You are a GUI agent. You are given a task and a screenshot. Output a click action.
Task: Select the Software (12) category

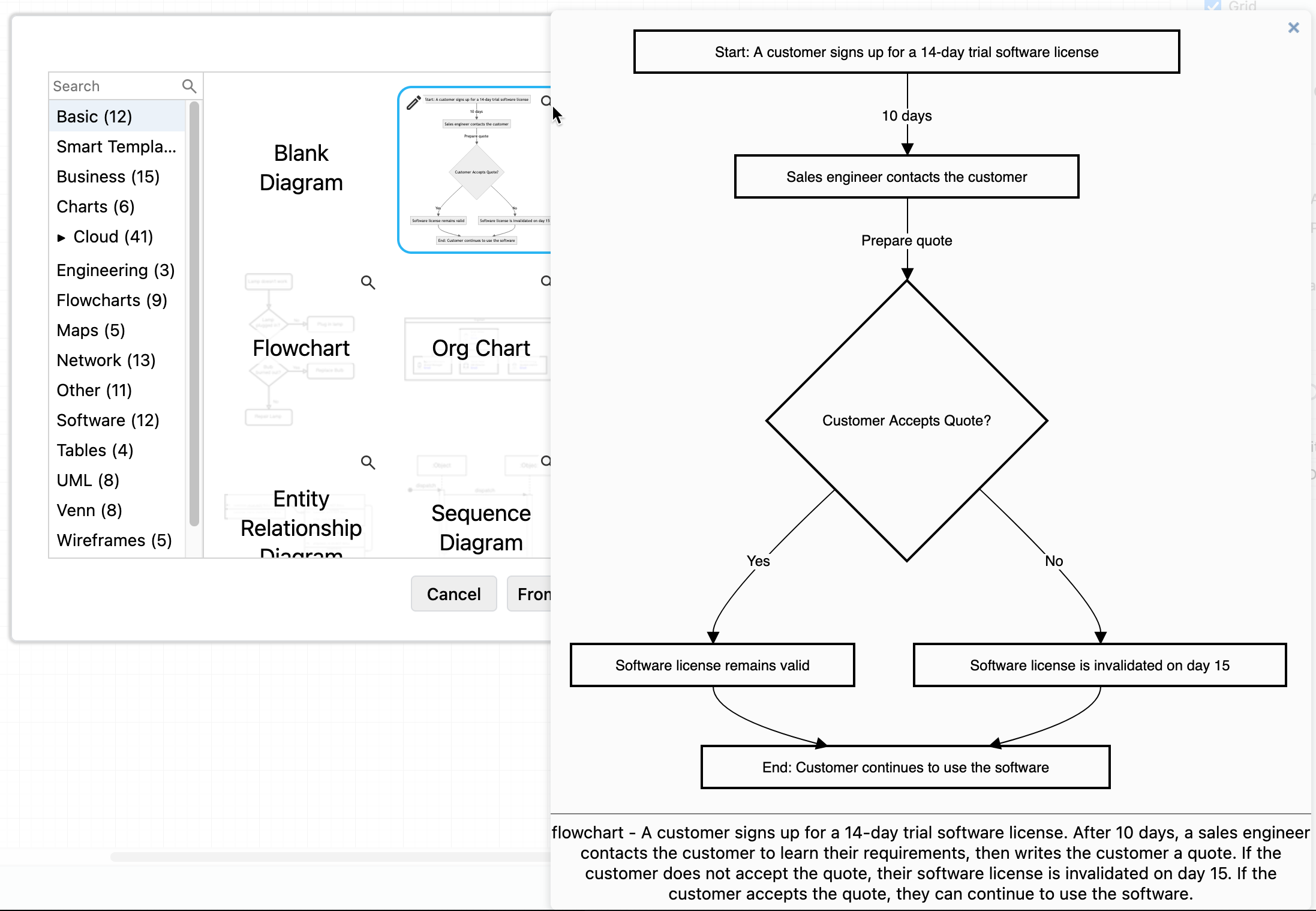[107, 420]
